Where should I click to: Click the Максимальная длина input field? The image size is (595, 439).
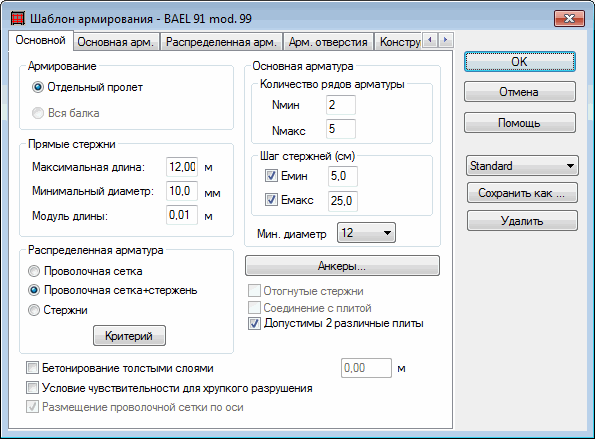(x=182, y=167)
